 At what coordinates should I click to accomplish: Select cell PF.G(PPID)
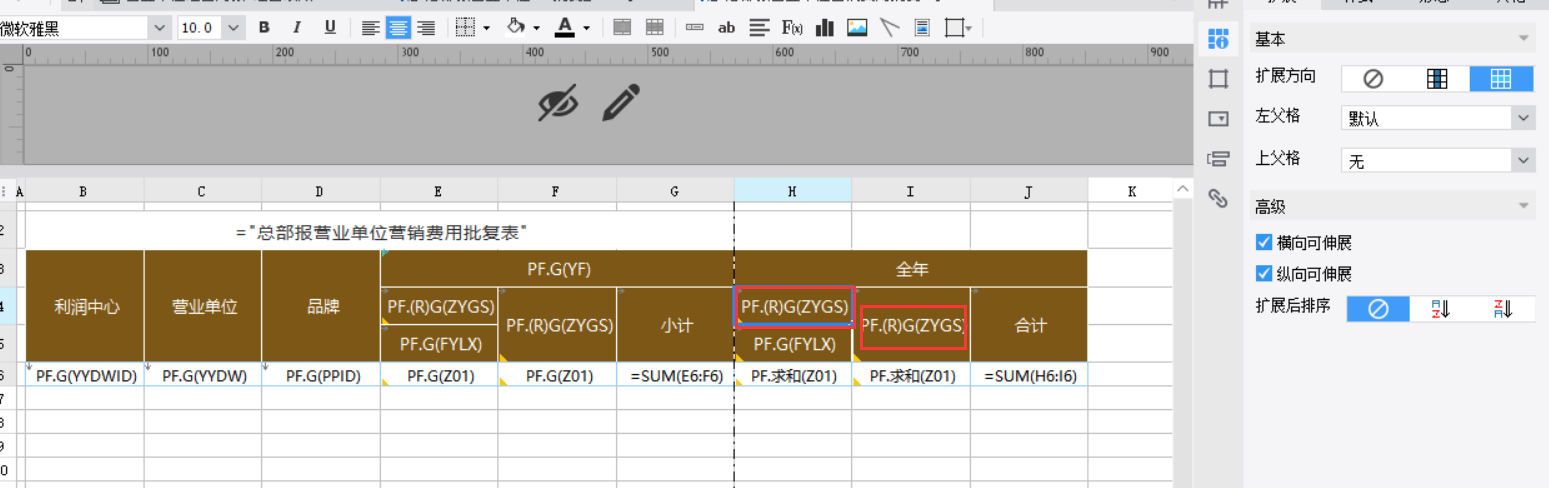tap(321, 376)
